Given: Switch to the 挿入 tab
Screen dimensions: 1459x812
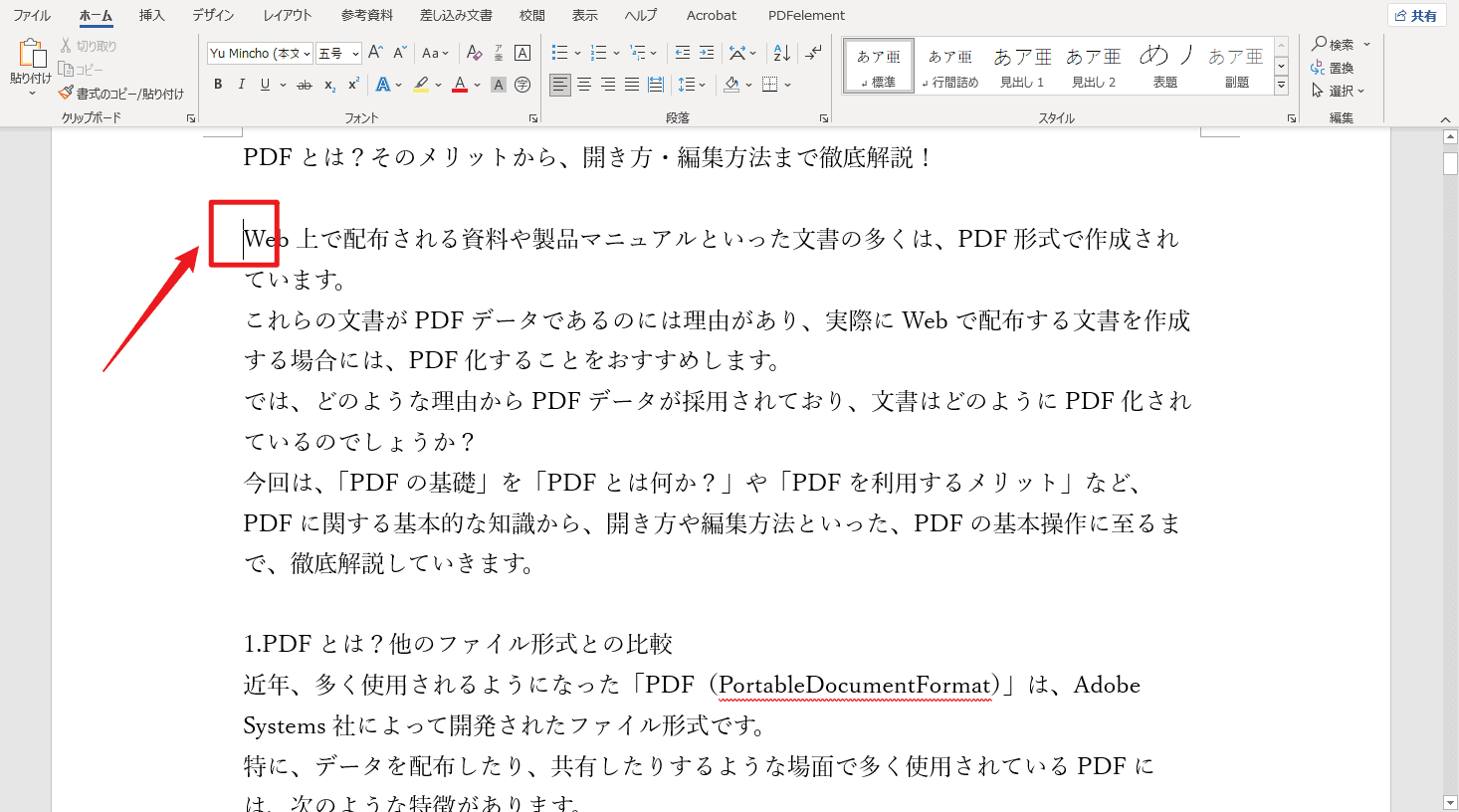Looking at the screenshot, I should pyautogui.click(x=151, y=15).
